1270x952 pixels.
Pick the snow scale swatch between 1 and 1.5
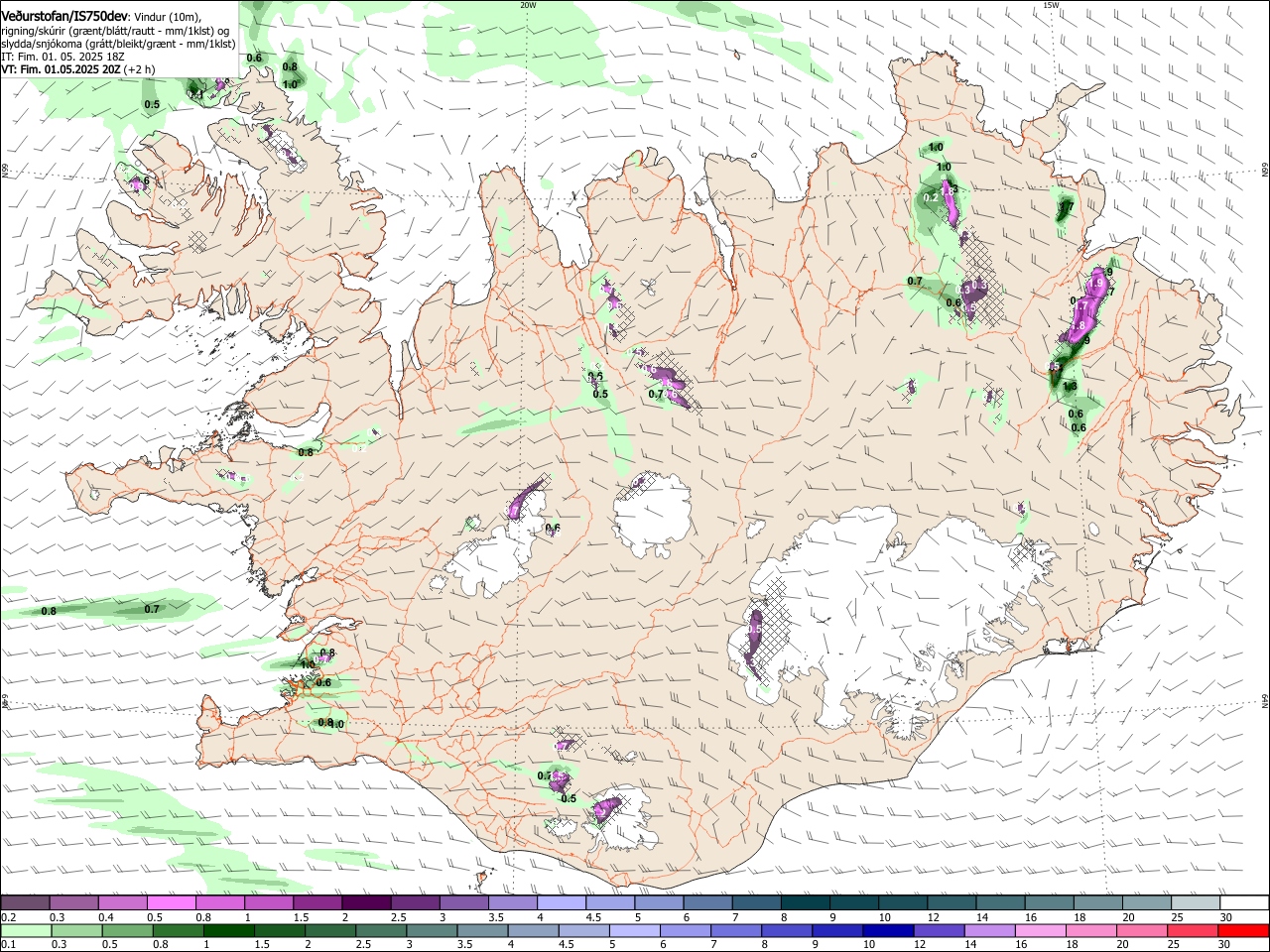point(269,902)
